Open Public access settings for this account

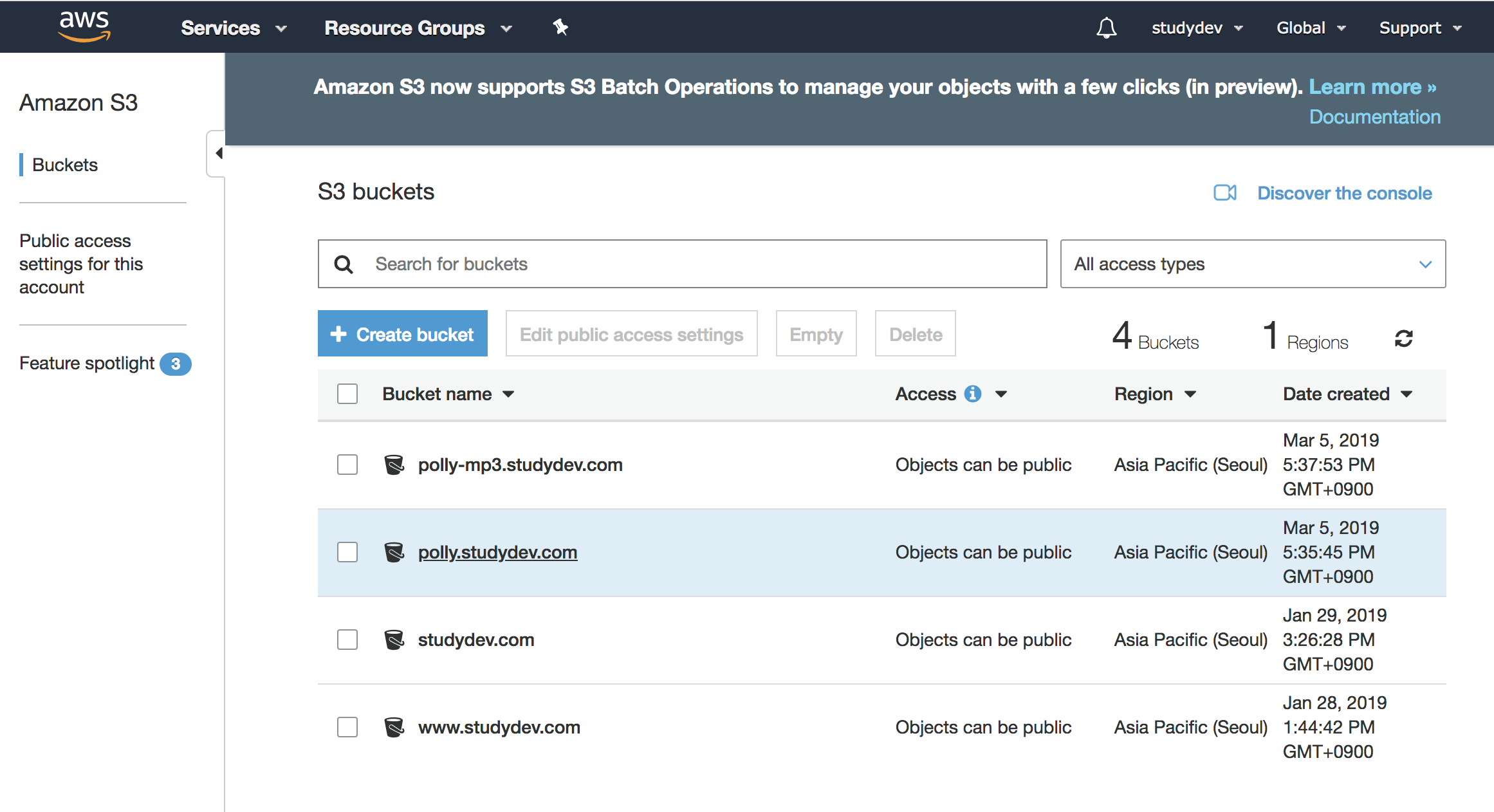[81, 264]
